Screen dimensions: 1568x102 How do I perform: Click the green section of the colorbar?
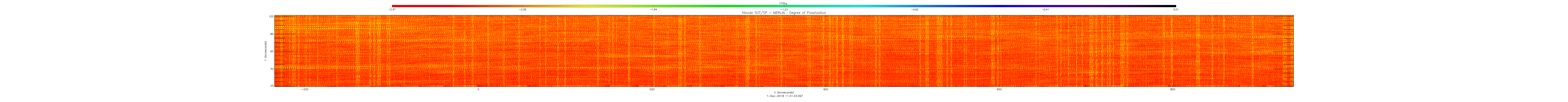[x=700, y=6]
